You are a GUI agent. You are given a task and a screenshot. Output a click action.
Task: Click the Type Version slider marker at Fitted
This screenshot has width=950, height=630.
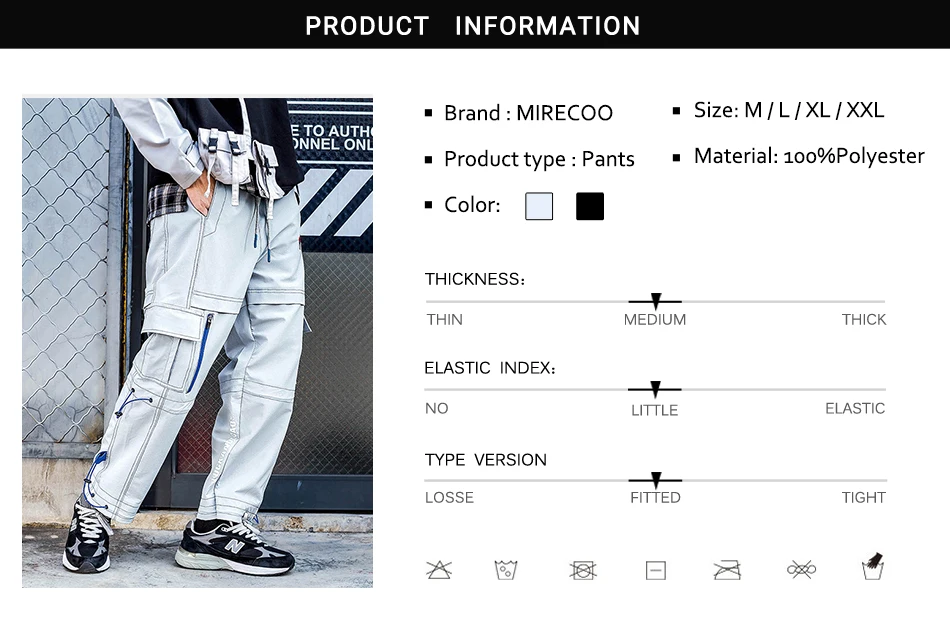[x=656, y=480]
